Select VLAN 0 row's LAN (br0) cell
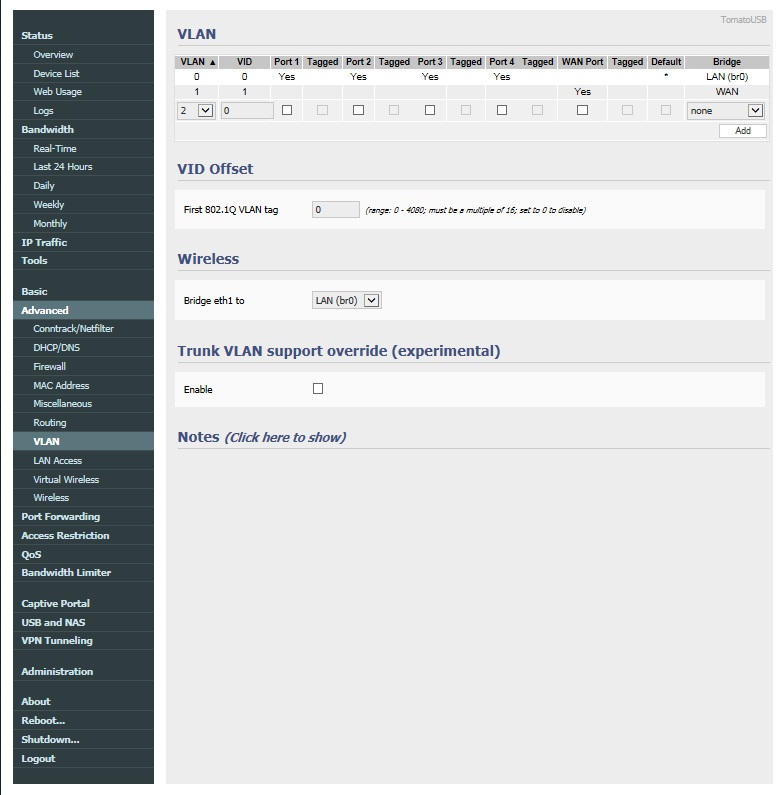Image resolution: width=783 pixels, height=795 pixels. (727, 77)
